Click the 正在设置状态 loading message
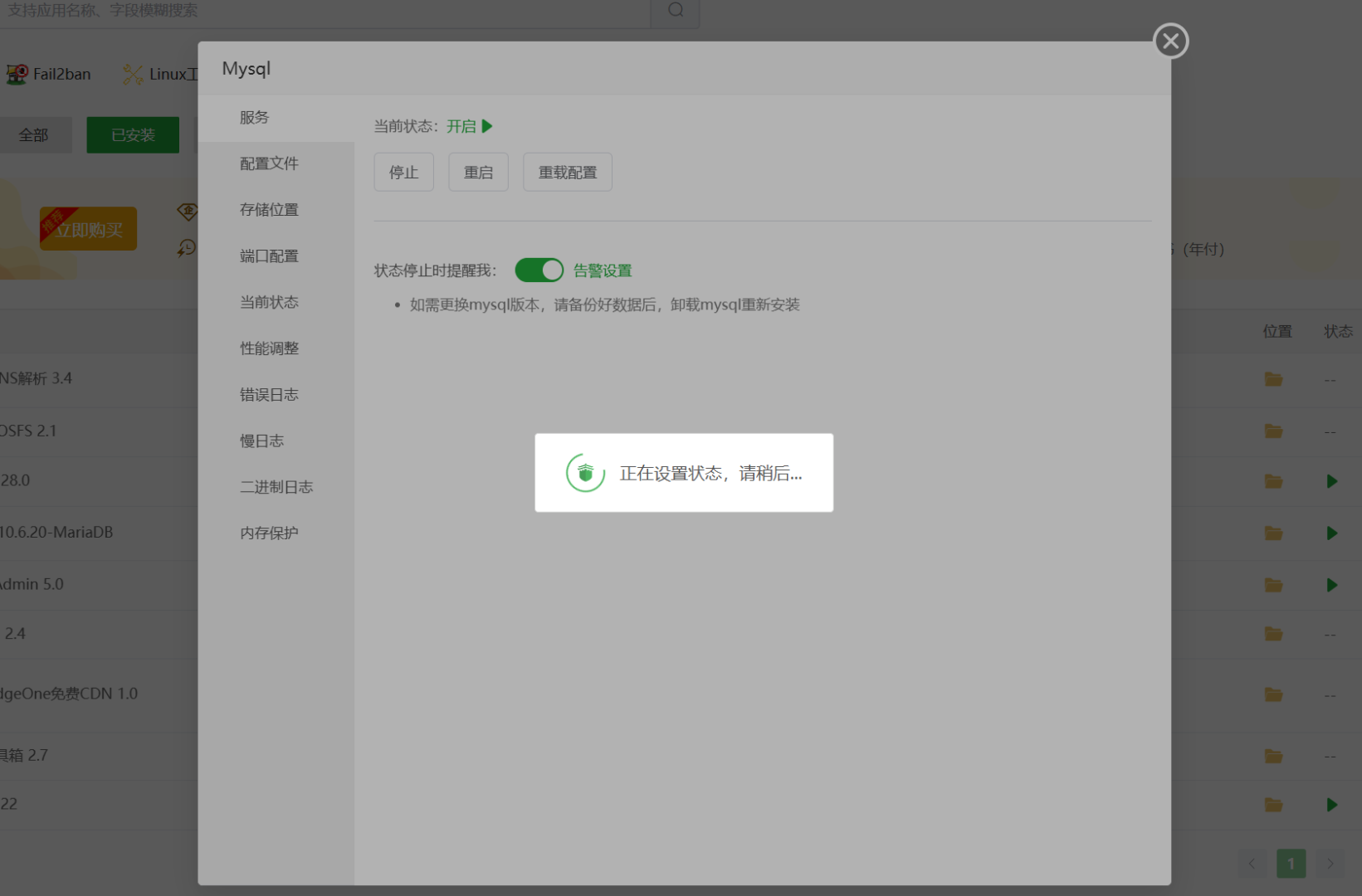1362x896 pixels. 711,474
